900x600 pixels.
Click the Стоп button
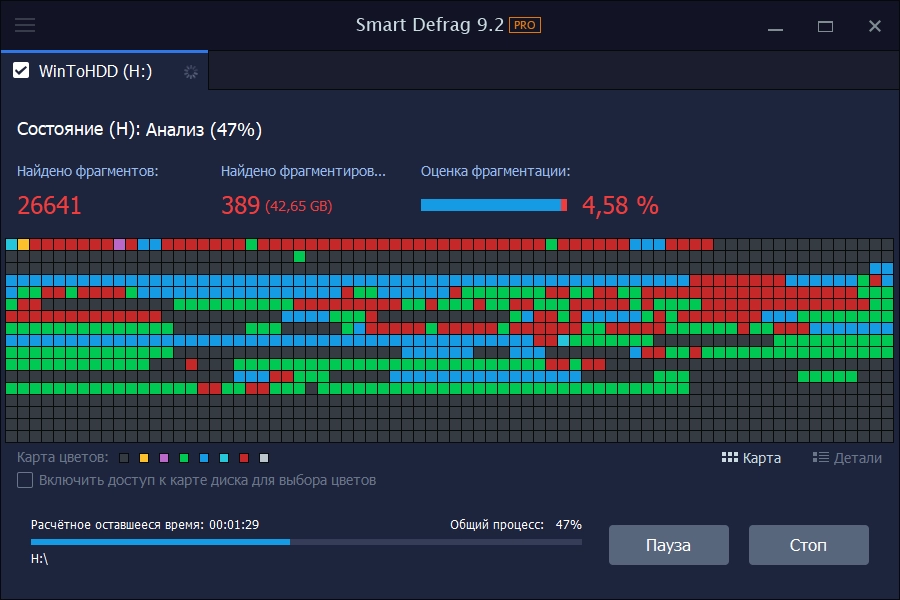(809, 545)
